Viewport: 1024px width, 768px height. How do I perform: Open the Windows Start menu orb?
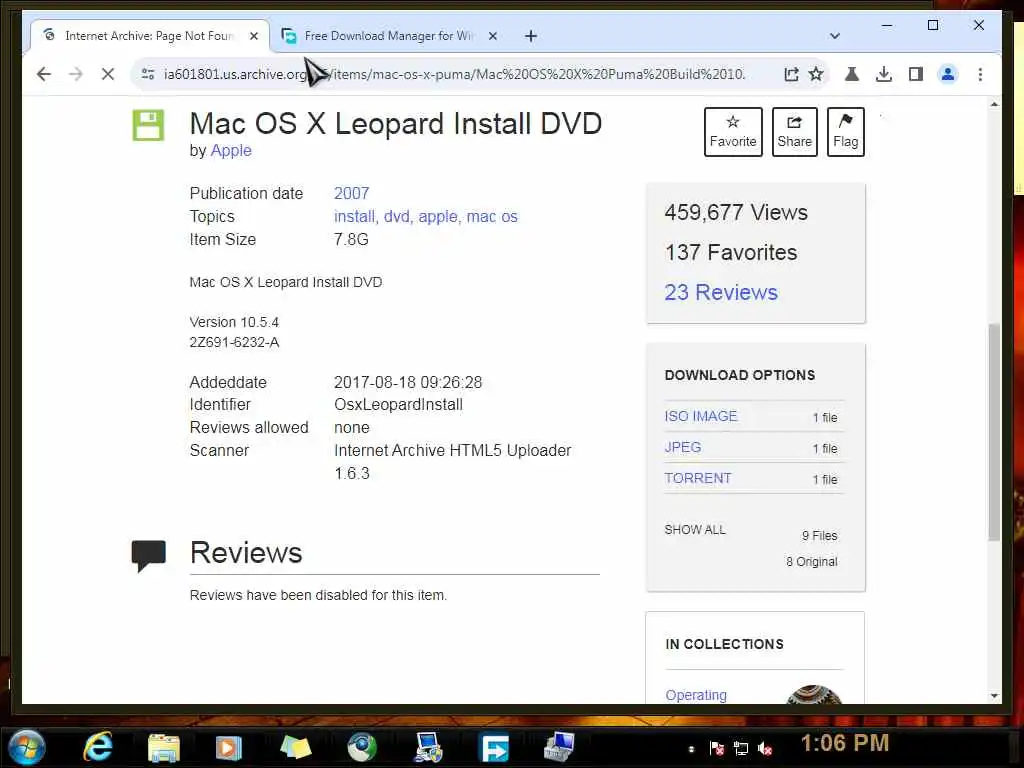click(27, 748)
